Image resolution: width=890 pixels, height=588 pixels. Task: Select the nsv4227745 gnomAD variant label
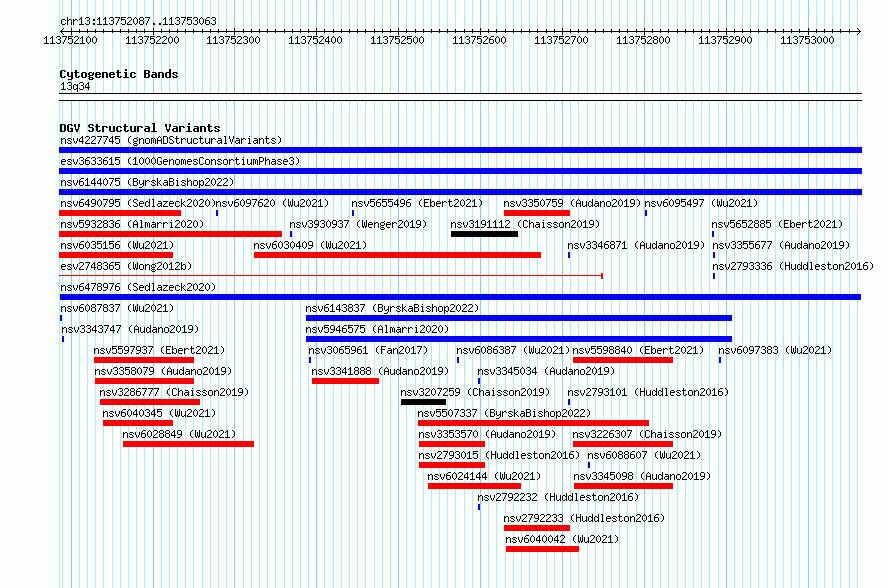click(x=171, y=140)
